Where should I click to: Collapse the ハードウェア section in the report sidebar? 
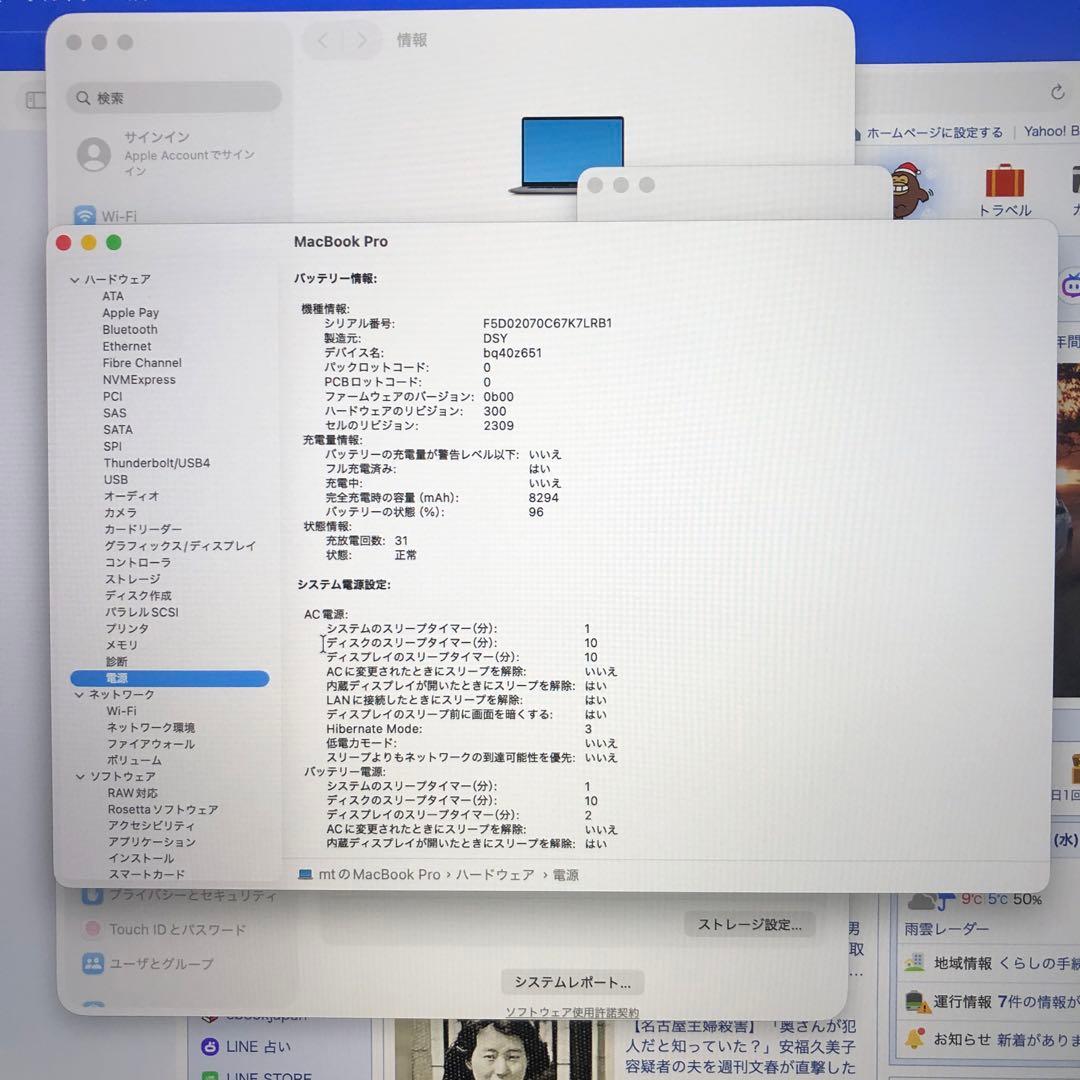tap(74, 279)
